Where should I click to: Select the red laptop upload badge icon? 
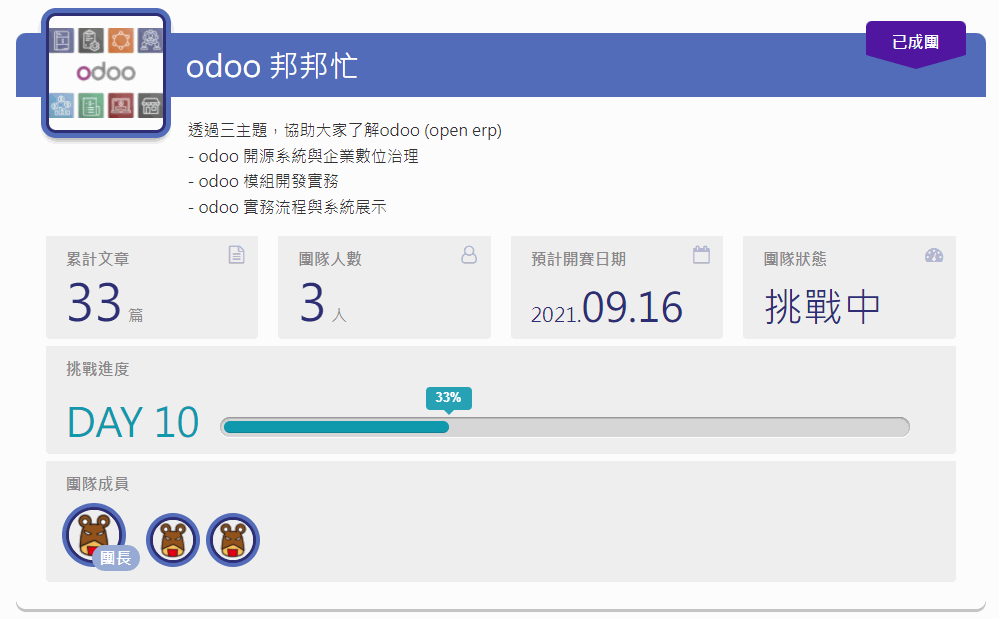[121, 105]
